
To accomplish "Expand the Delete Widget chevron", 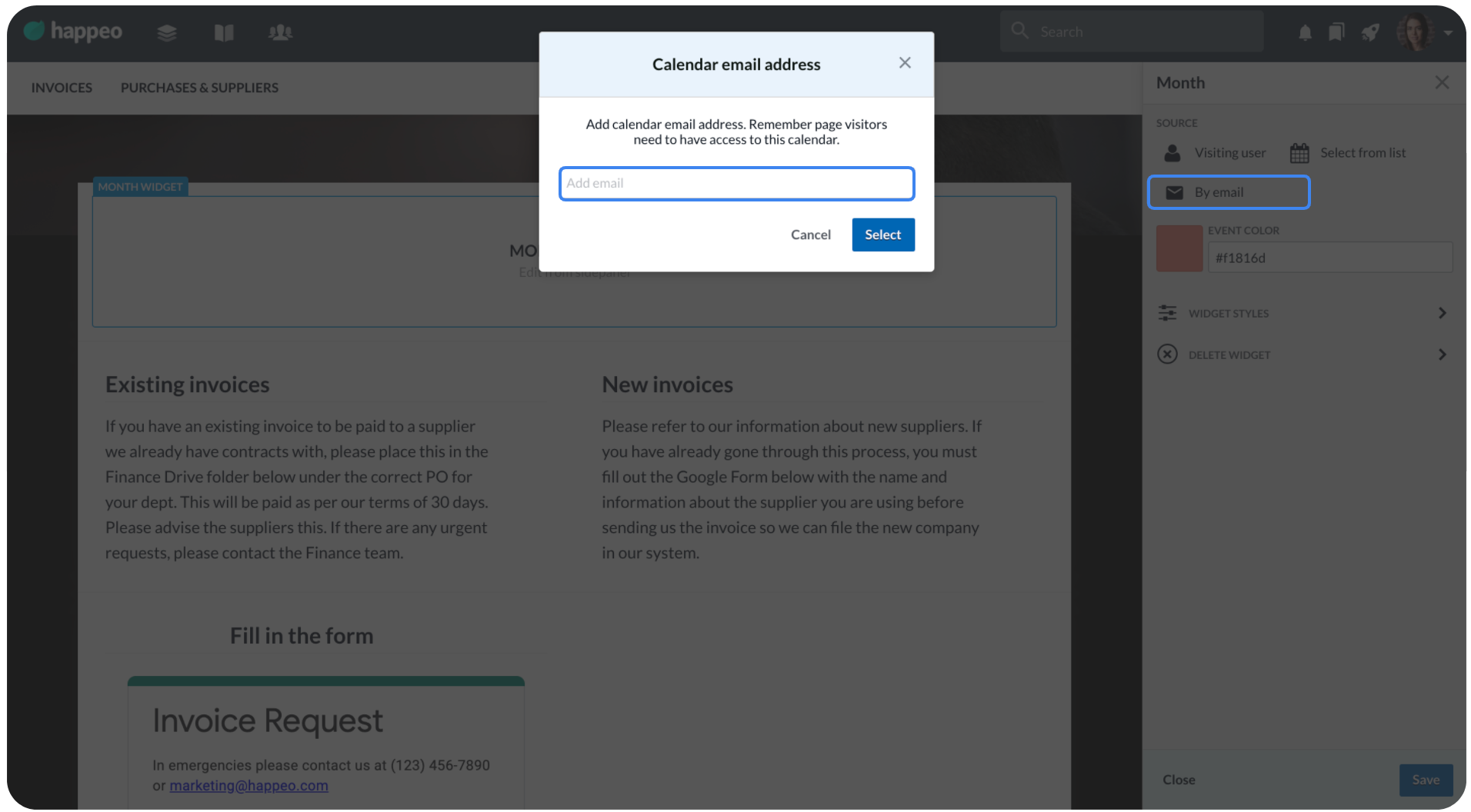I will click(x=1442, y=354).
